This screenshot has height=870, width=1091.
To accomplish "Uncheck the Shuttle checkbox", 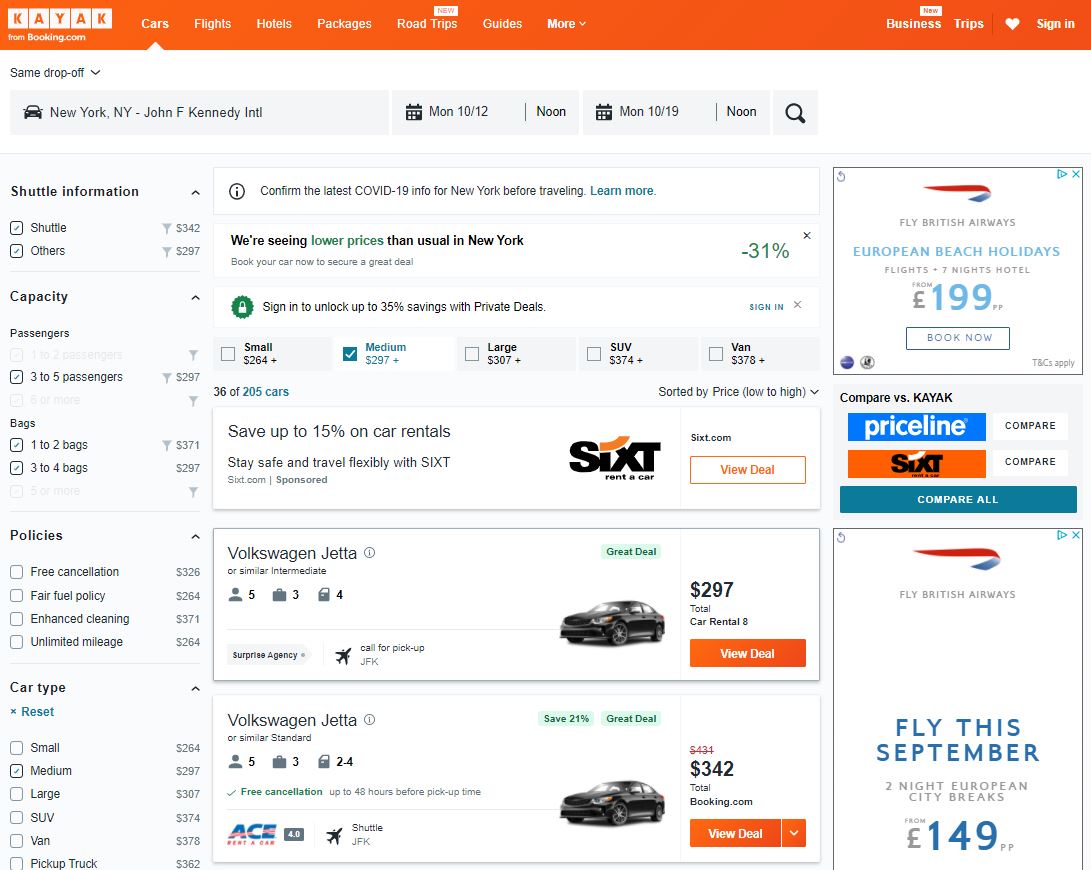I will click(17, 228).
